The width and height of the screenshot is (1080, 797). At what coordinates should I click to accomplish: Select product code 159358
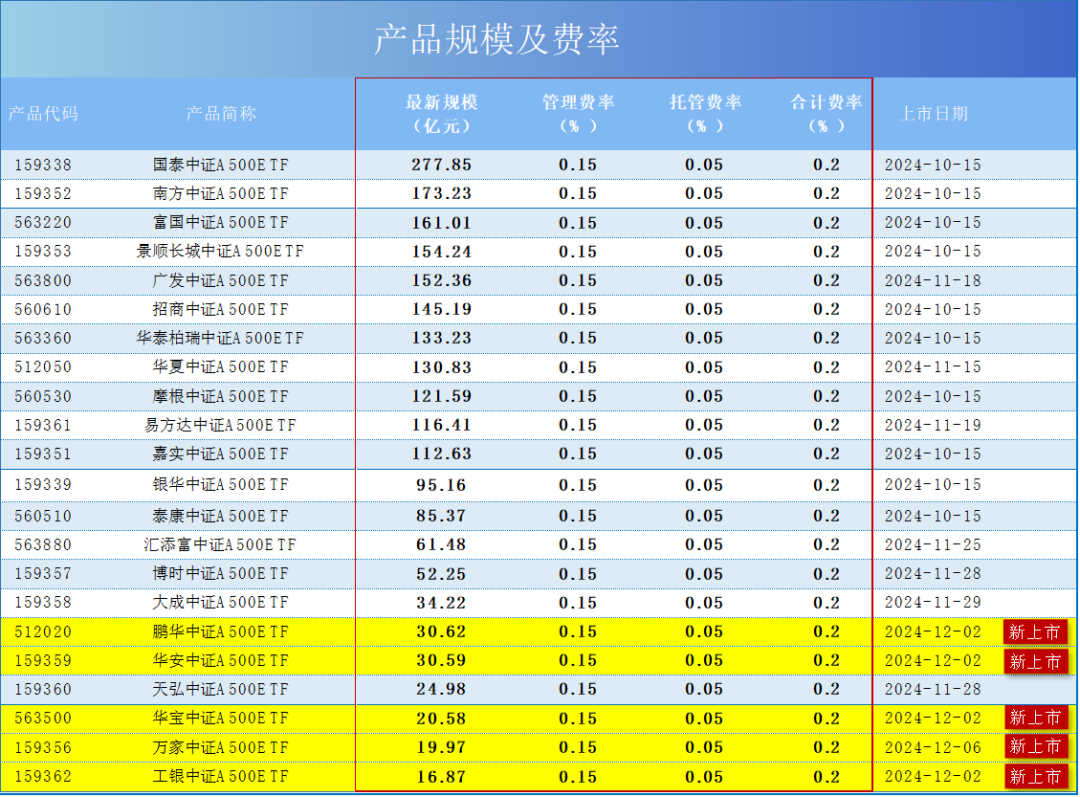[x=43, y=603]
